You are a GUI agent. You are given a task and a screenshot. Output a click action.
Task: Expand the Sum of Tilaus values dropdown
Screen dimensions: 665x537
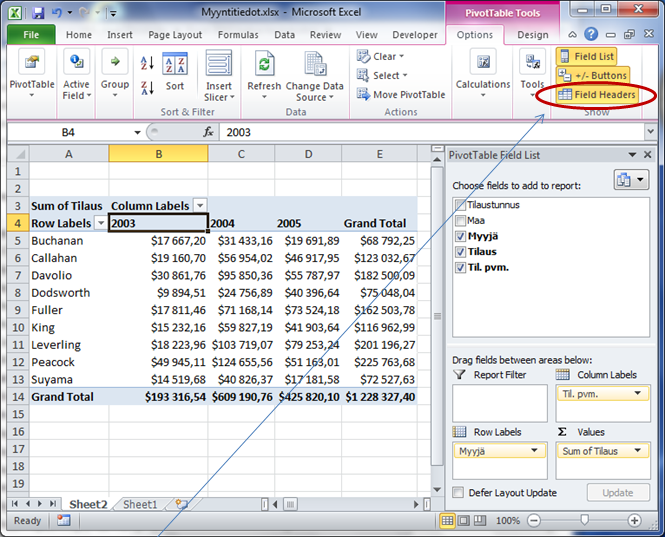coord(638,451)
